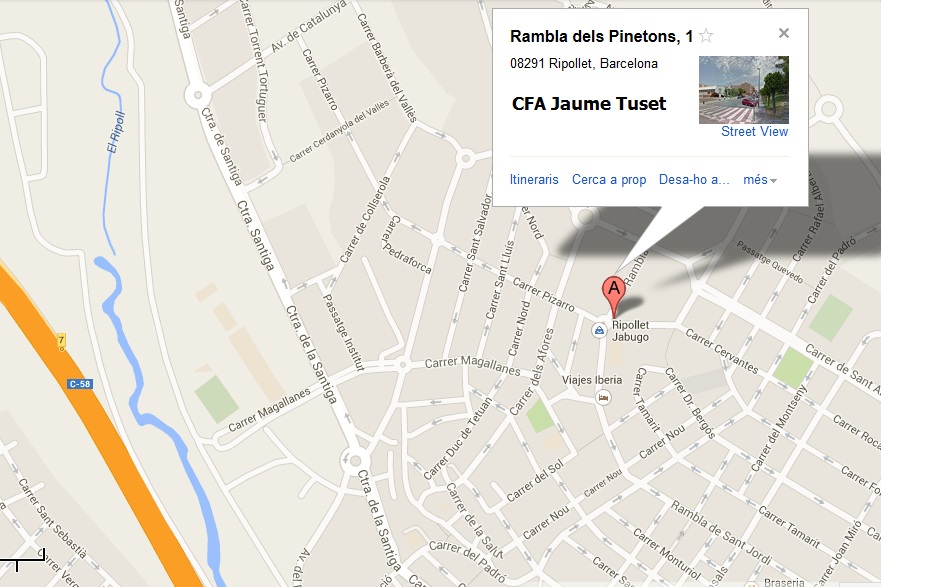
Task: Expand the més dropdown menu
Action: click(759, 180)
